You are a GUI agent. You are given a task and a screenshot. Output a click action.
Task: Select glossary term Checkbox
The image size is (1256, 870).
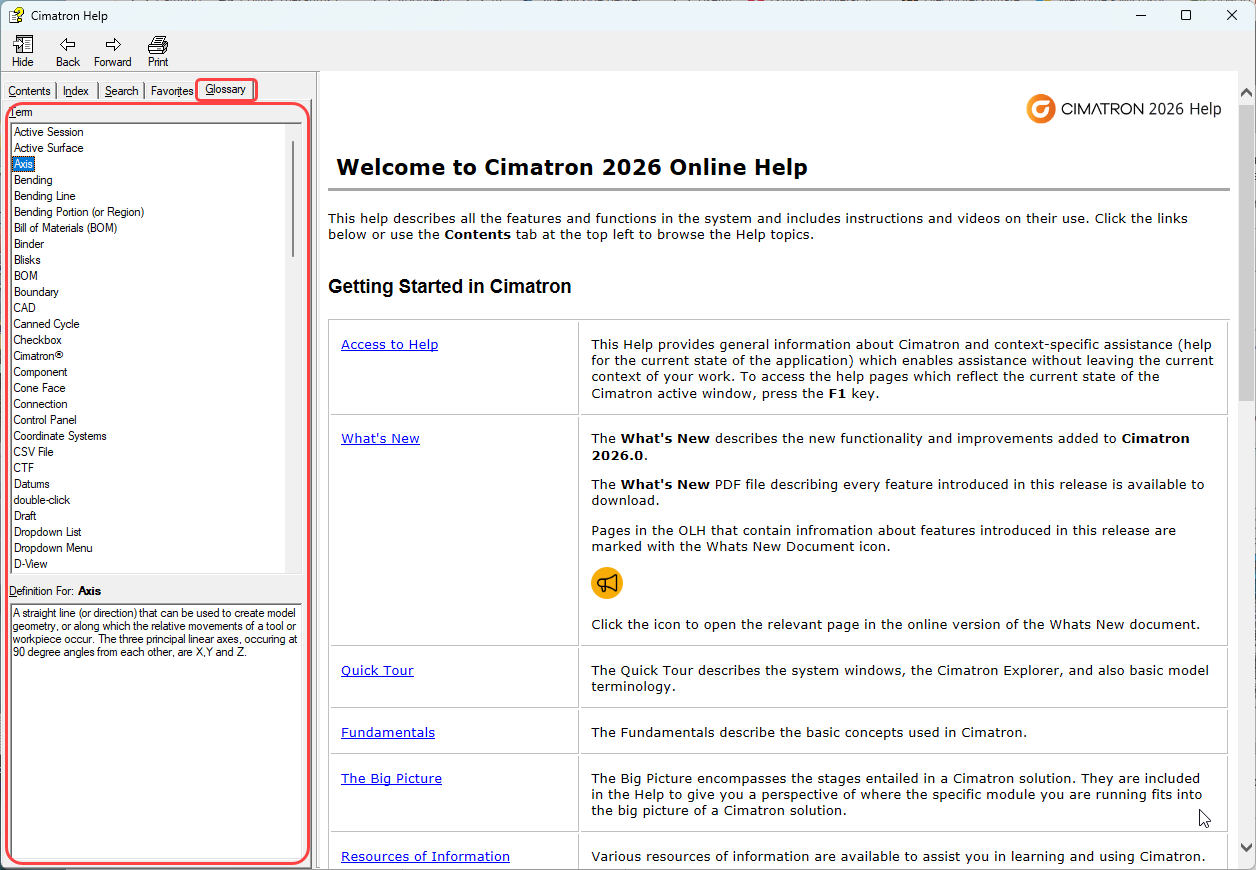(x=38, y=340)
